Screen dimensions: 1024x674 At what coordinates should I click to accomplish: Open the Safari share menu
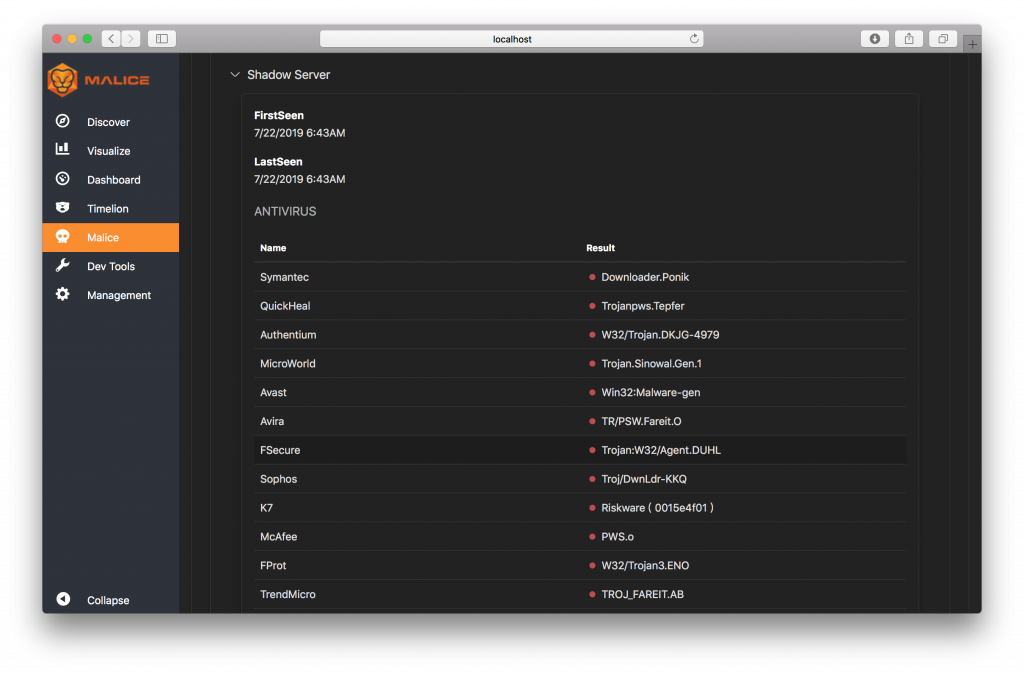click(x=909, y=39)
